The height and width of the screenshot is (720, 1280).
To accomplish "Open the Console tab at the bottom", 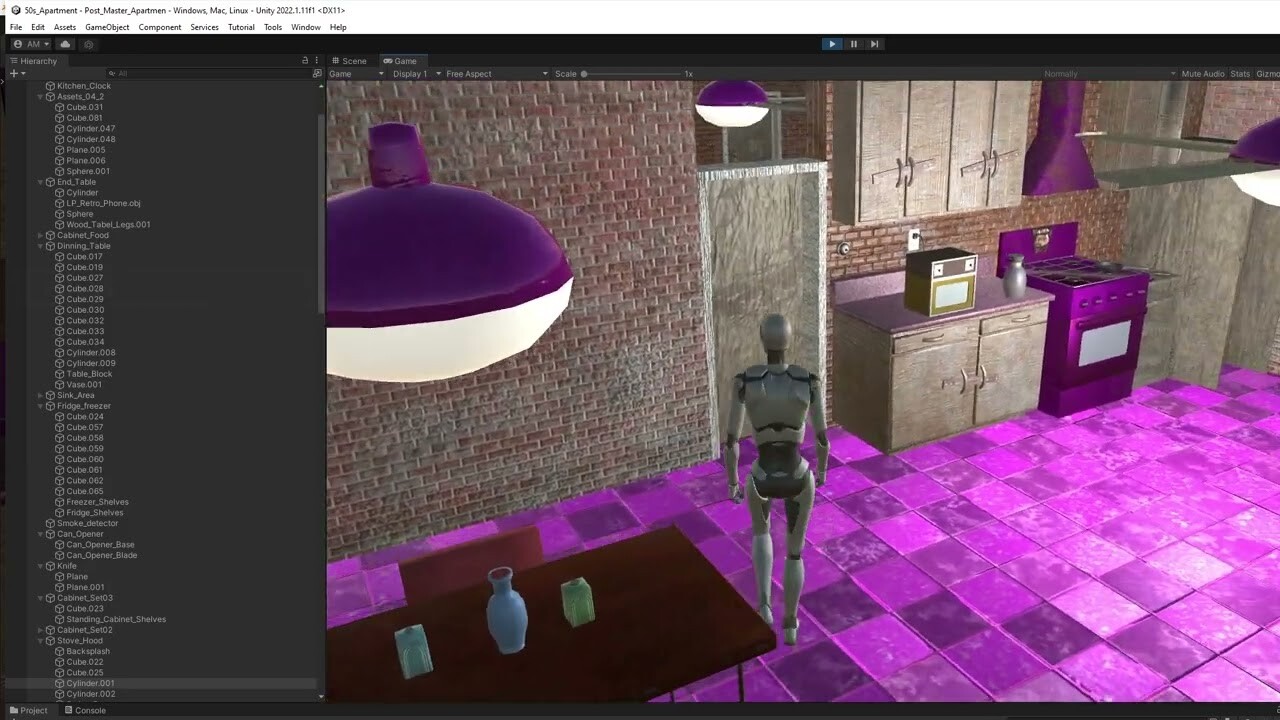I will (85, 710).
